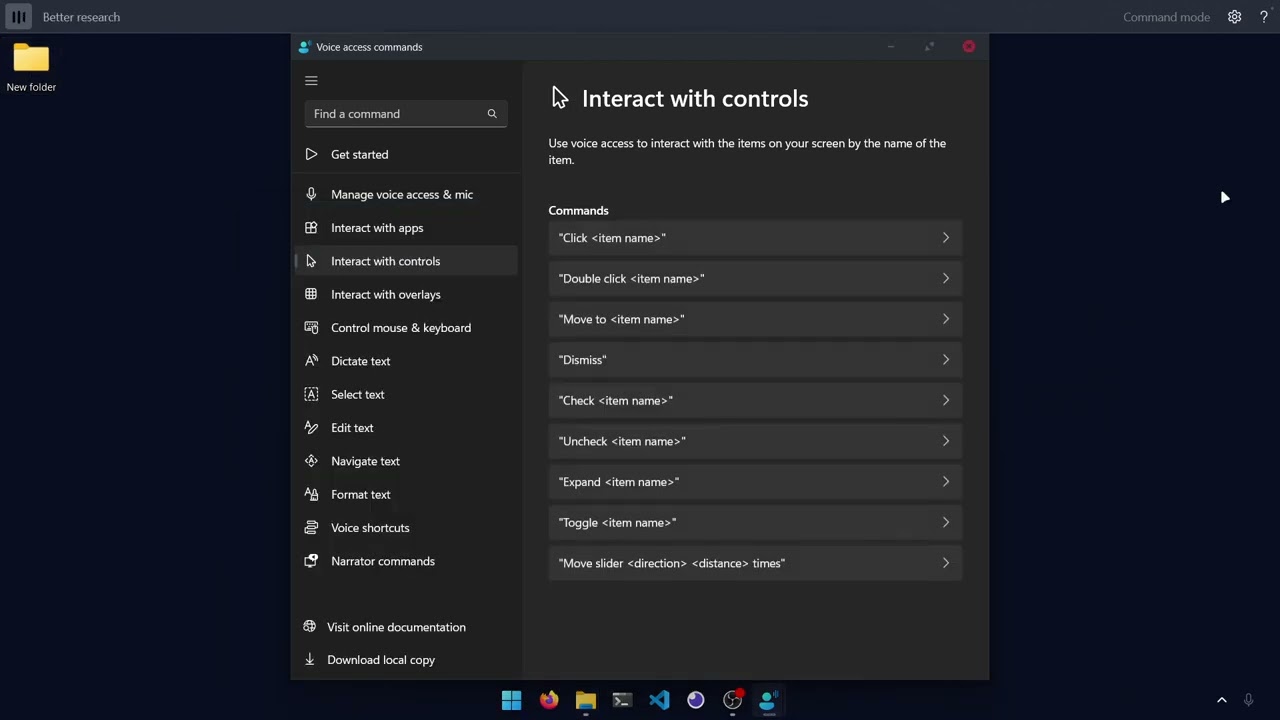
Task: Click the voice access help icon
Action: point(1264,17)
